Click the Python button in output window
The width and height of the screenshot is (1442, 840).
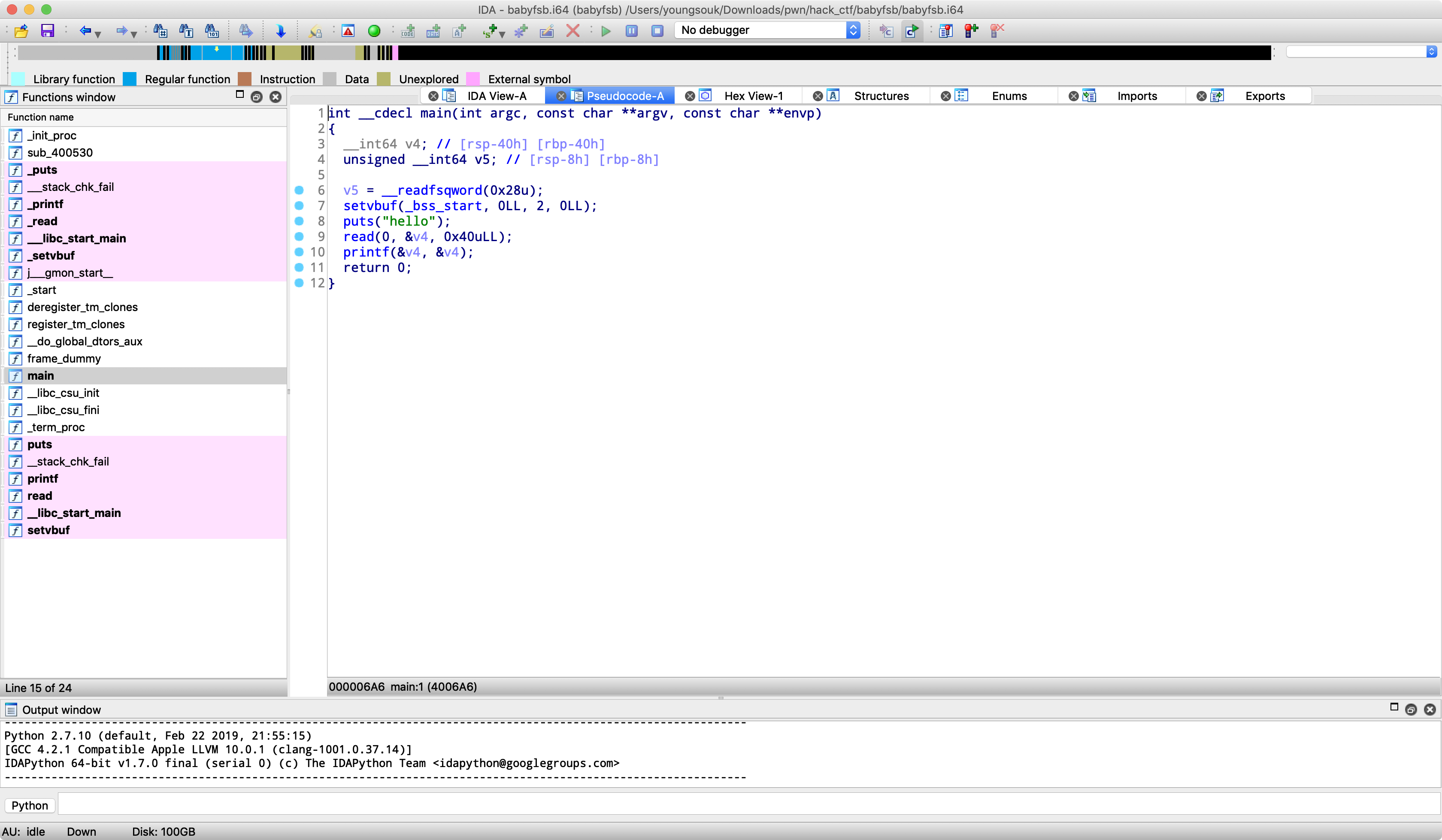click(30, 806)
